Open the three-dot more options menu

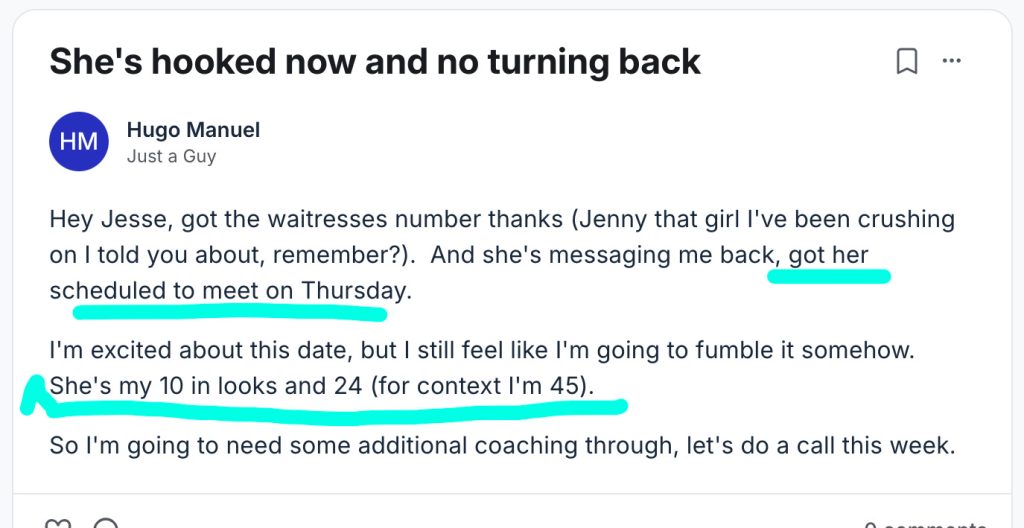(x=951, y=62)
